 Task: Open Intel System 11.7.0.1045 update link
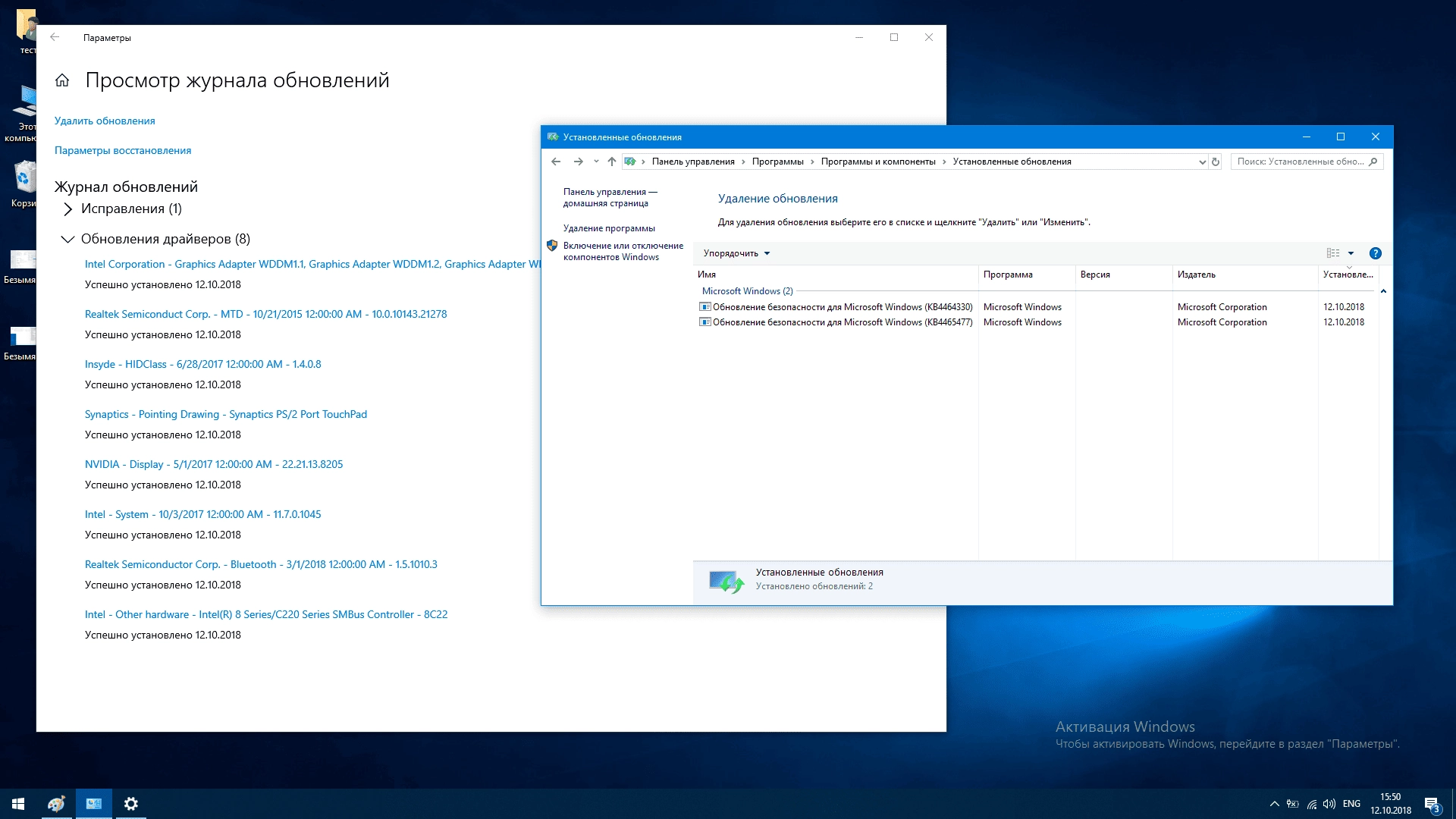point(202,514)
